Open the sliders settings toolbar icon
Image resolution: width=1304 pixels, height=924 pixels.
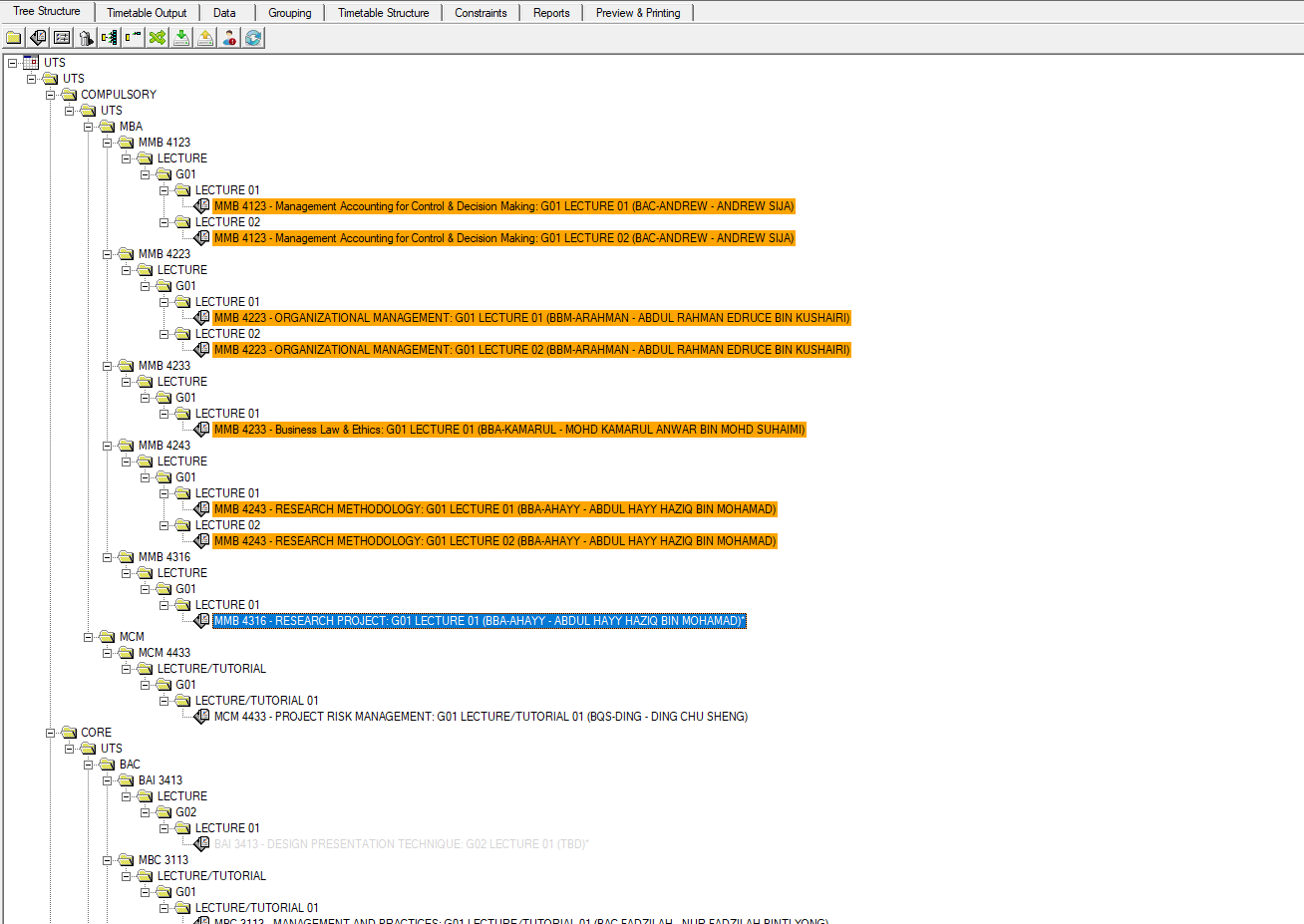click(62, 38)
